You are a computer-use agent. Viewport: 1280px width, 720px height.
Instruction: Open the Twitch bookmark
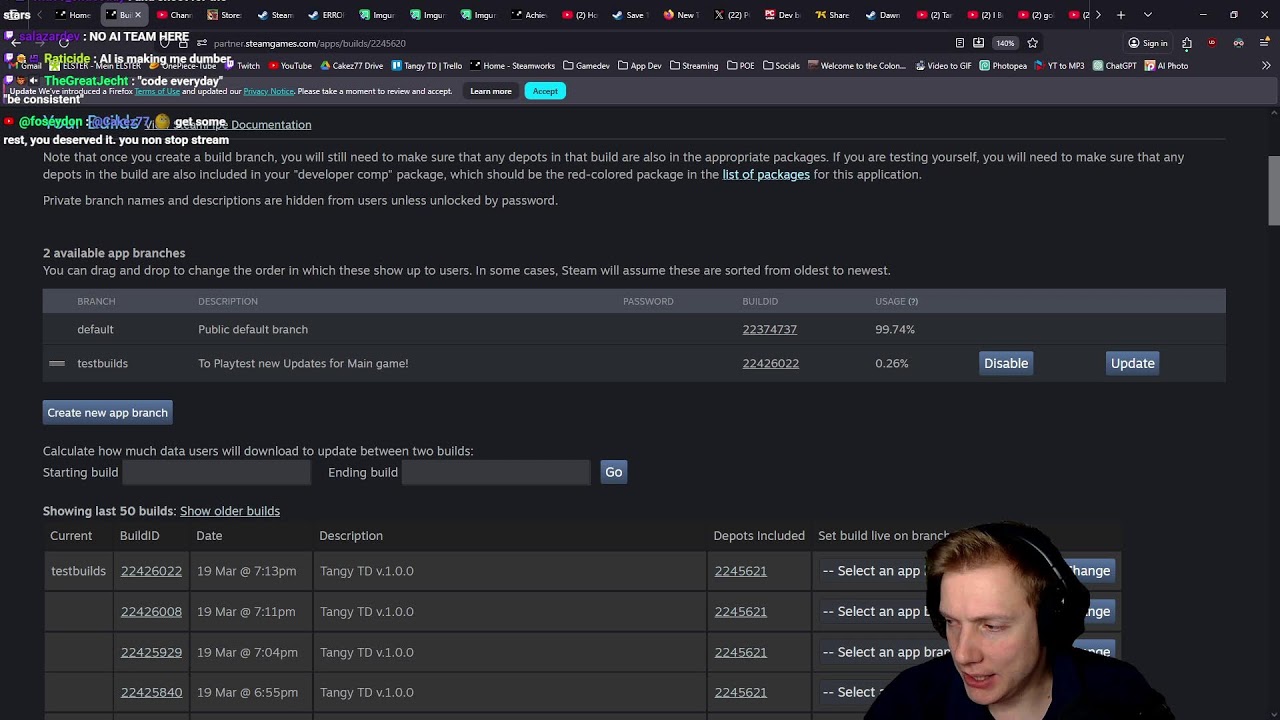click(242, 66)
